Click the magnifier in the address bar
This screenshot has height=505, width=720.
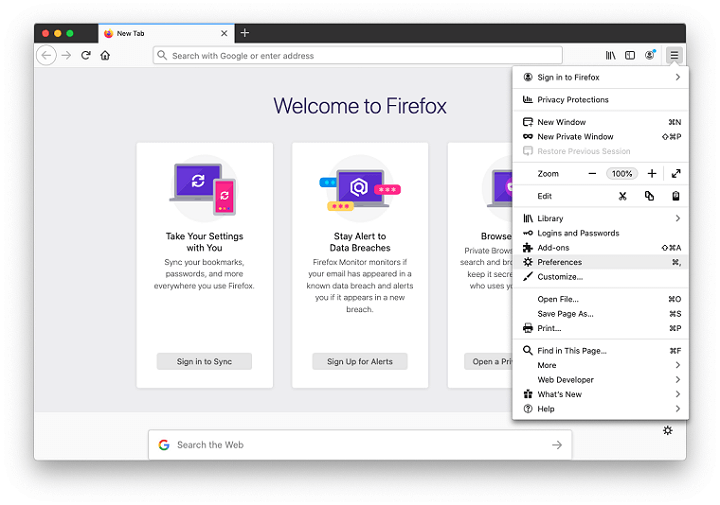pos(162,56)
